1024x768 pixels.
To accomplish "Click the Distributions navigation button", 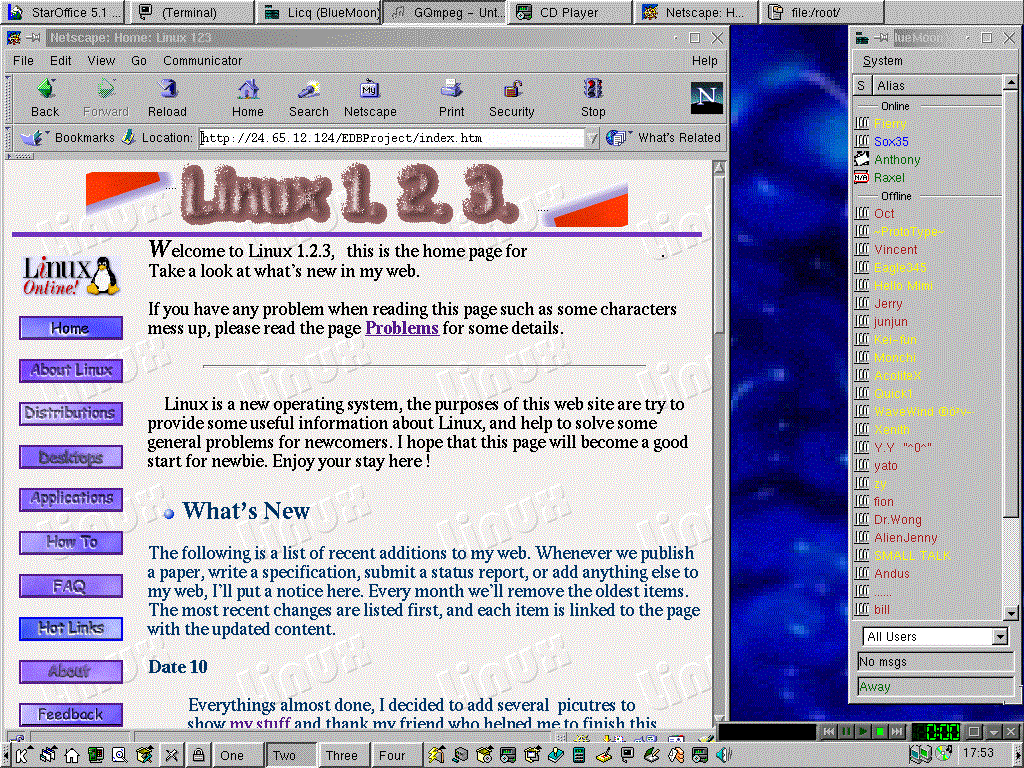I will [70, 413].
